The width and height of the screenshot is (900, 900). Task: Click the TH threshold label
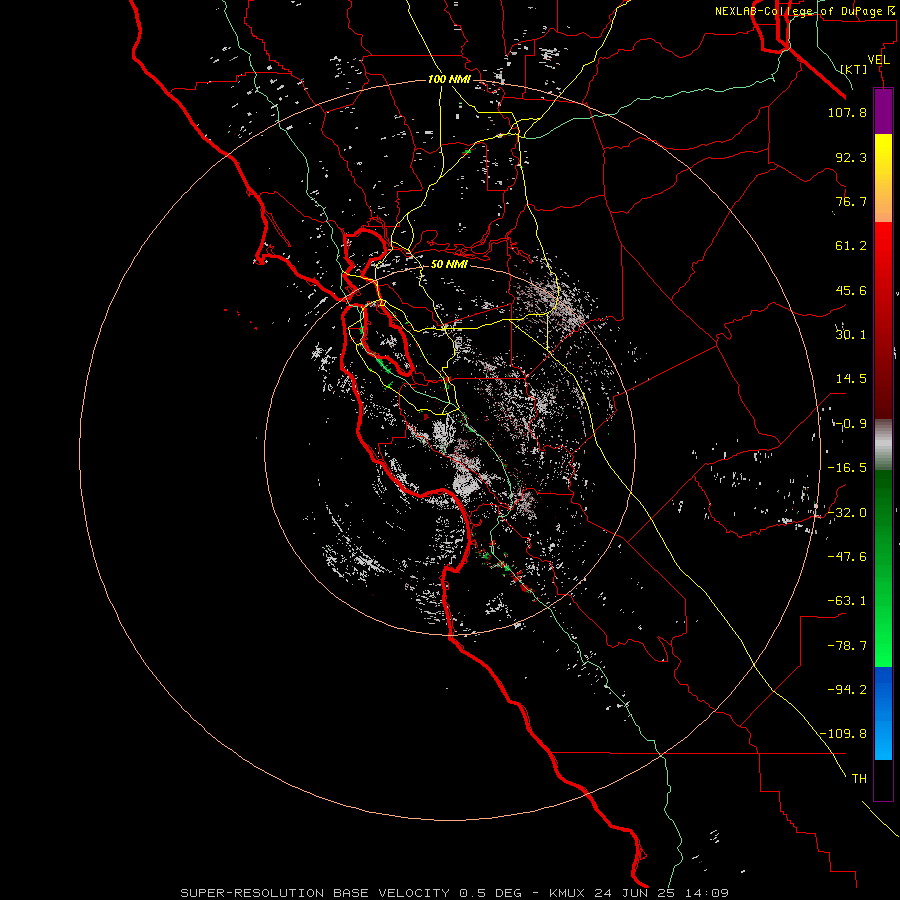click(x=859, y=779)
